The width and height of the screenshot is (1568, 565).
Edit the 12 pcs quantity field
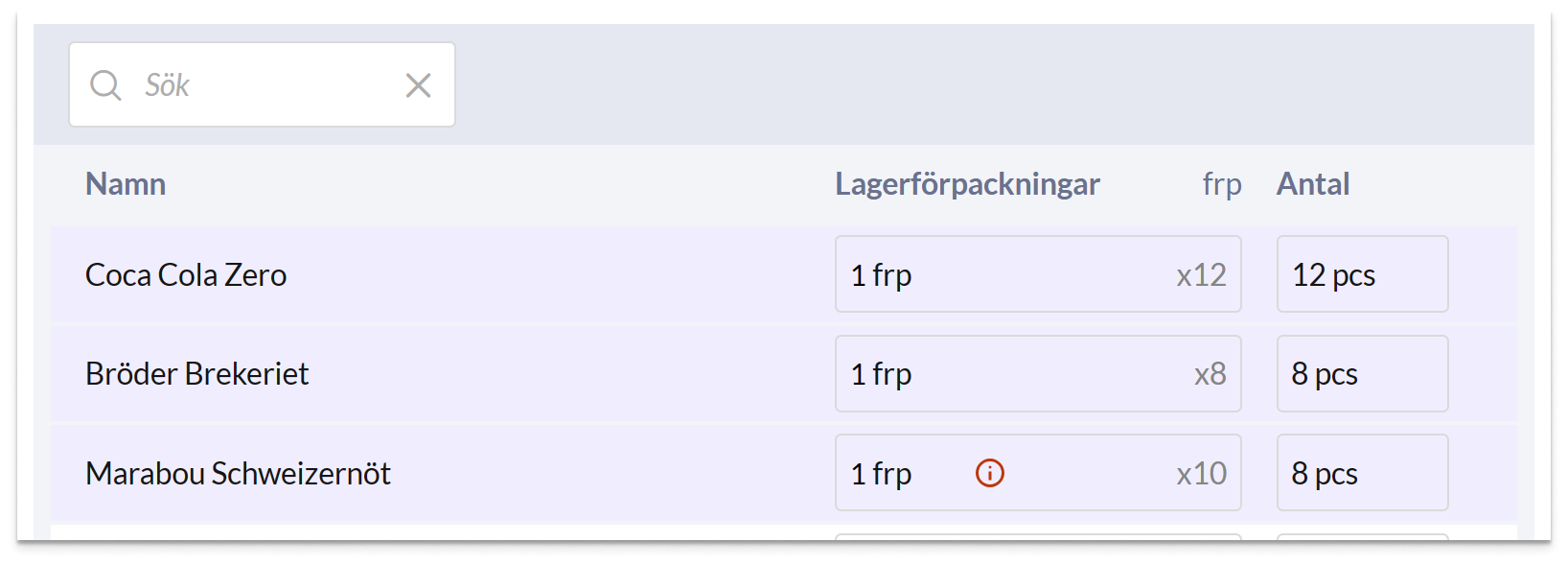pyautogui.click(x=1361, y=275)
